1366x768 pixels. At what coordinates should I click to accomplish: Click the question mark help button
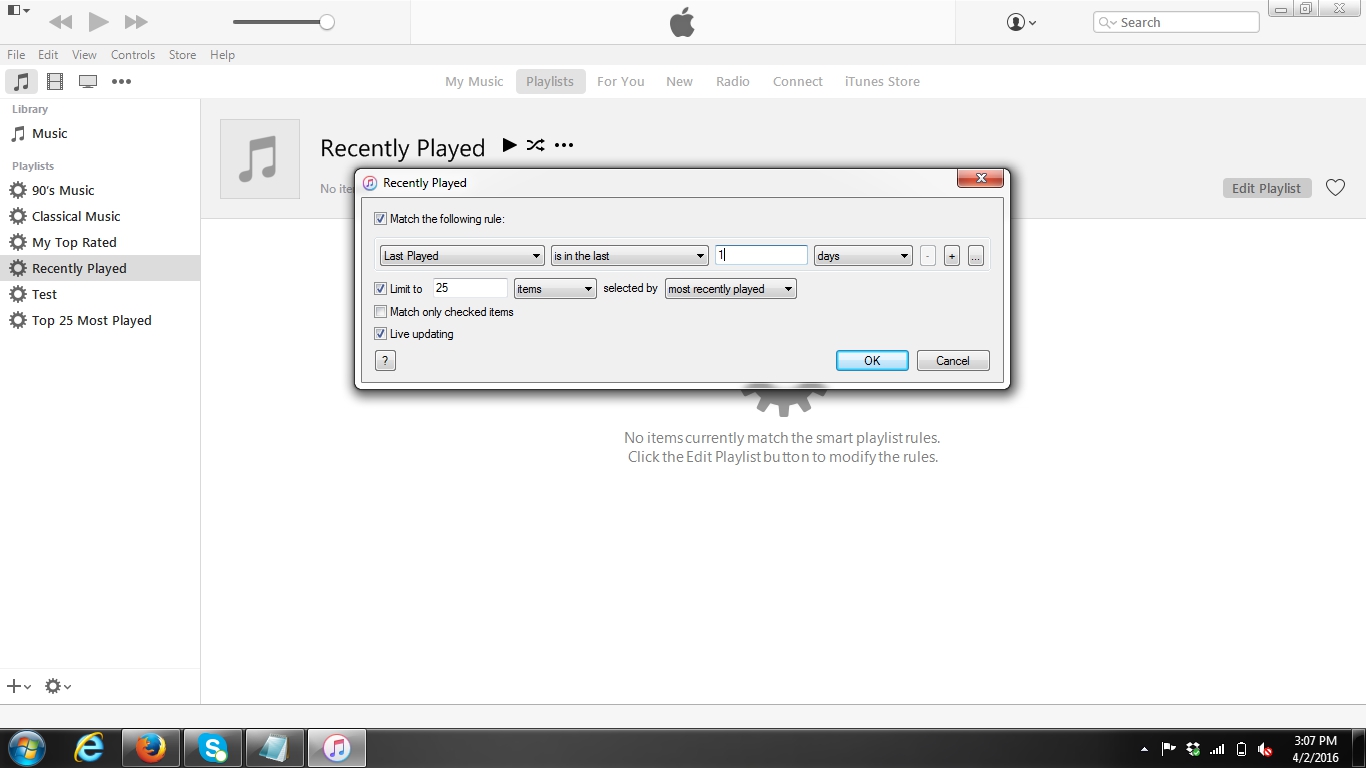pyautogui.click(x=385, y=361)
